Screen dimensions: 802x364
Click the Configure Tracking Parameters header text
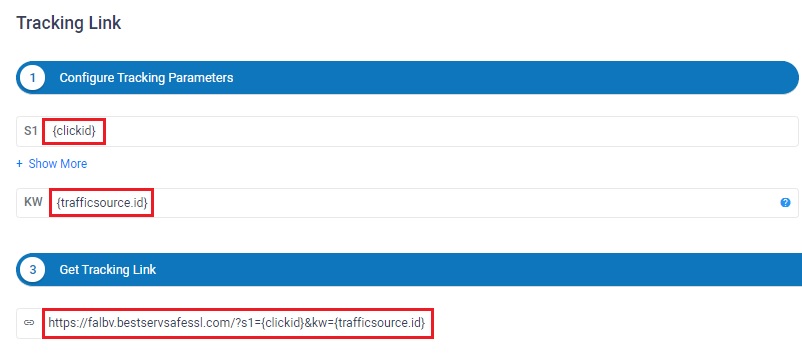tap(146, 78)
